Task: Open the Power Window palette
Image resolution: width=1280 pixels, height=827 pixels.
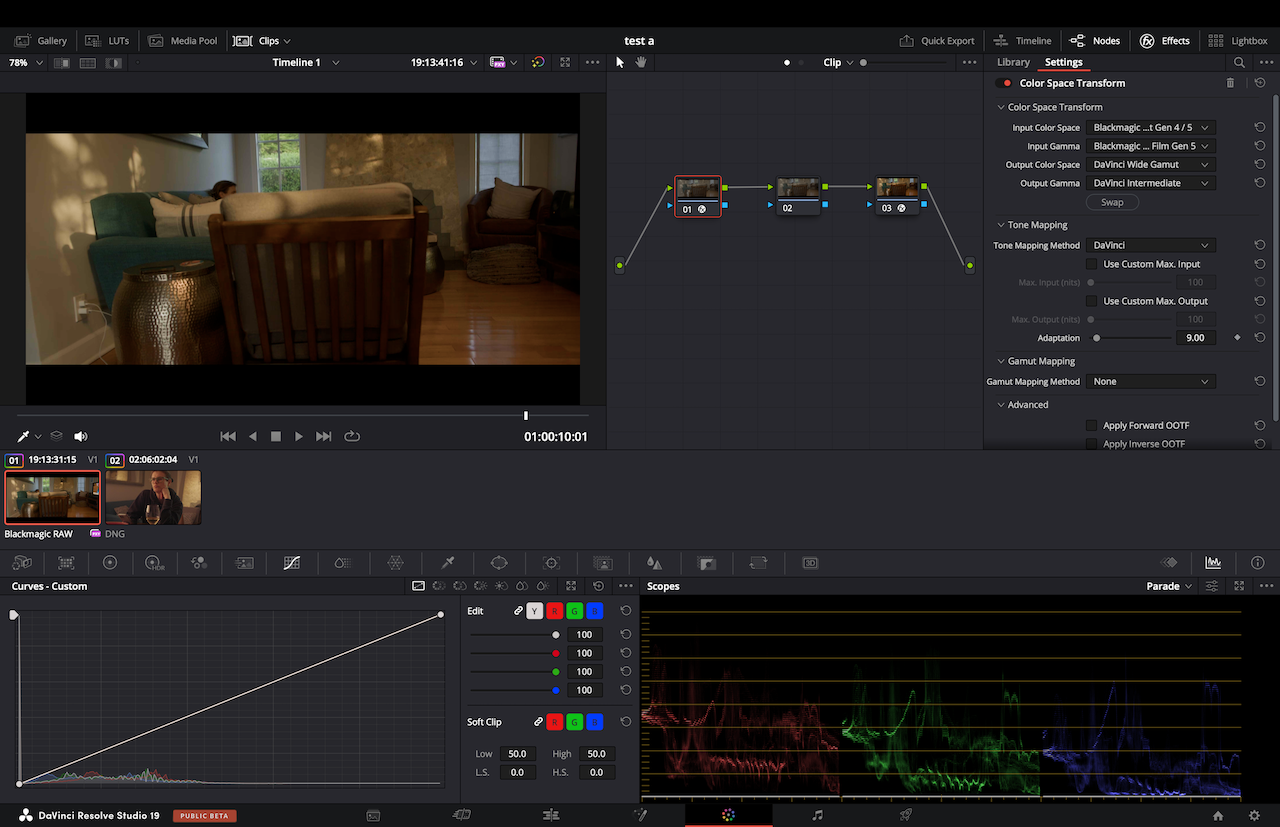Action: [499, 563]
